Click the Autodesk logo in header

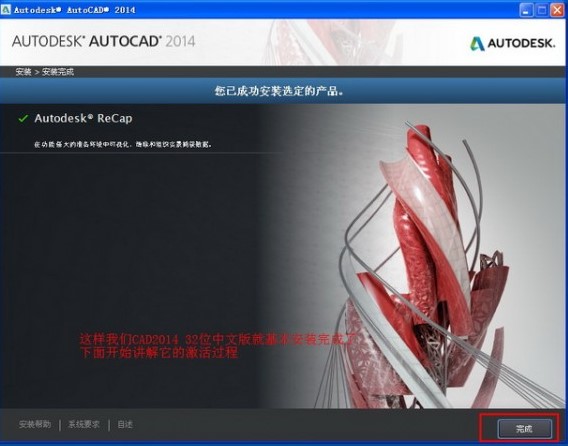tap(513, 43)
